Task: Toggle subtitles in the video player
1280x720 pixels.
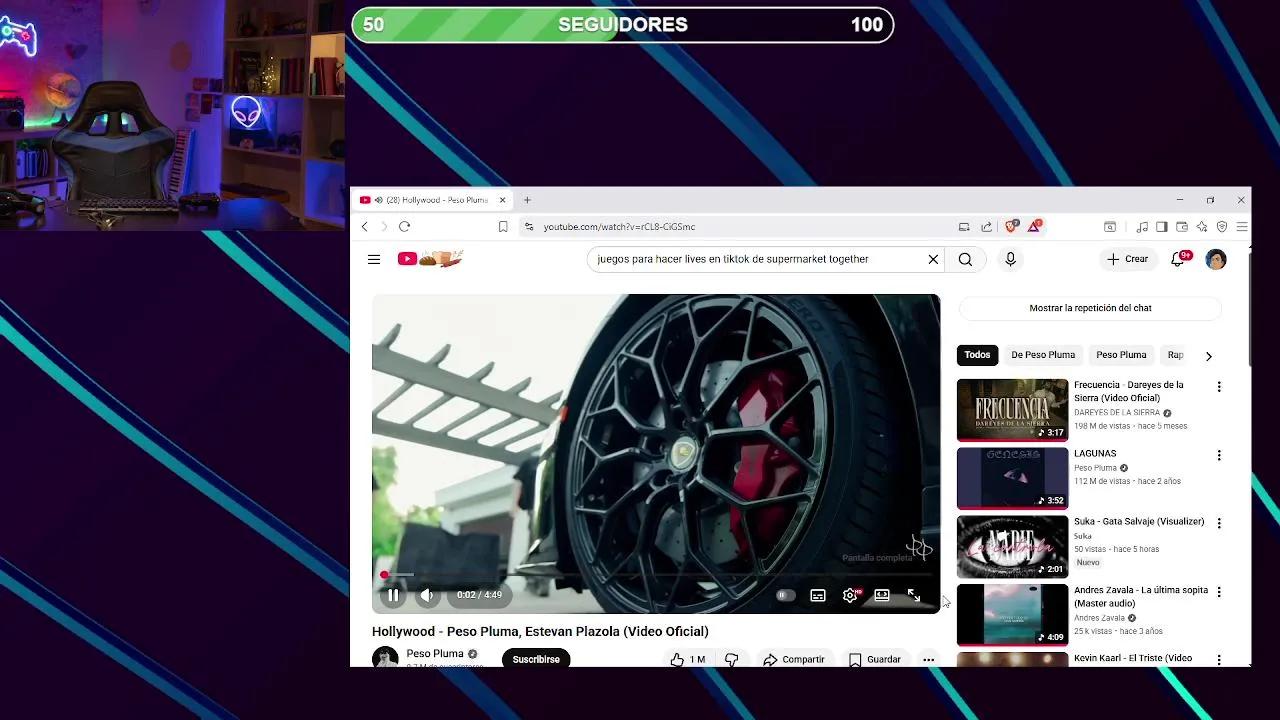Action: [x=818, y=595]
